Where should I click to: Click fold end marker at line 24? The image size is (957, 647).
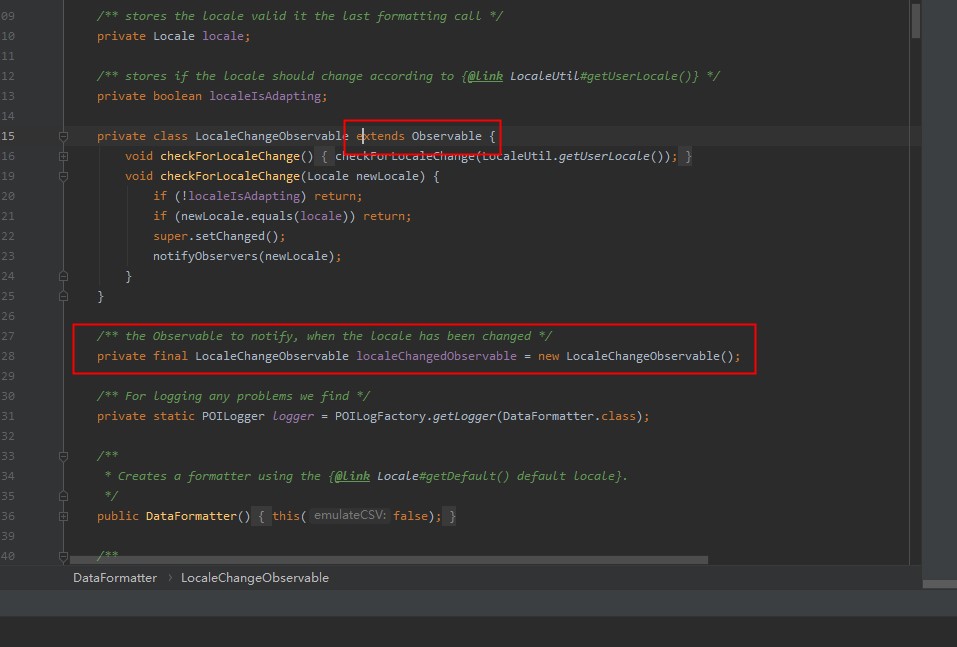(63, 277)
